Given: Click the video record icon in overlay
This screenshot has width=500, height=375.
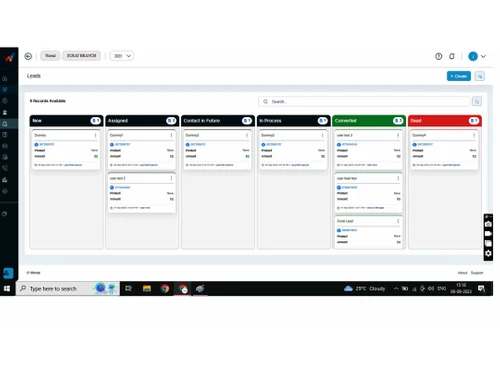Looking at the screenshot, I should pyautogui.click(x=488, y=234).
